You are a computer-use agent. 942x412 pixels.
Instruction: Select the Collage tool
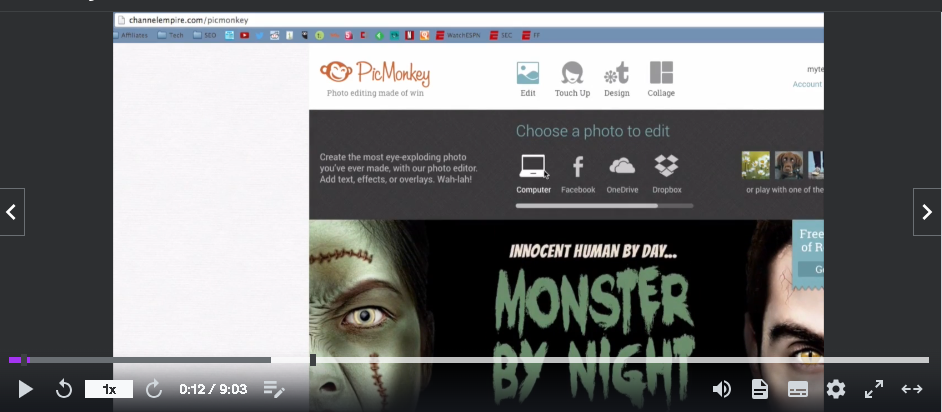(x=661, y=79)
